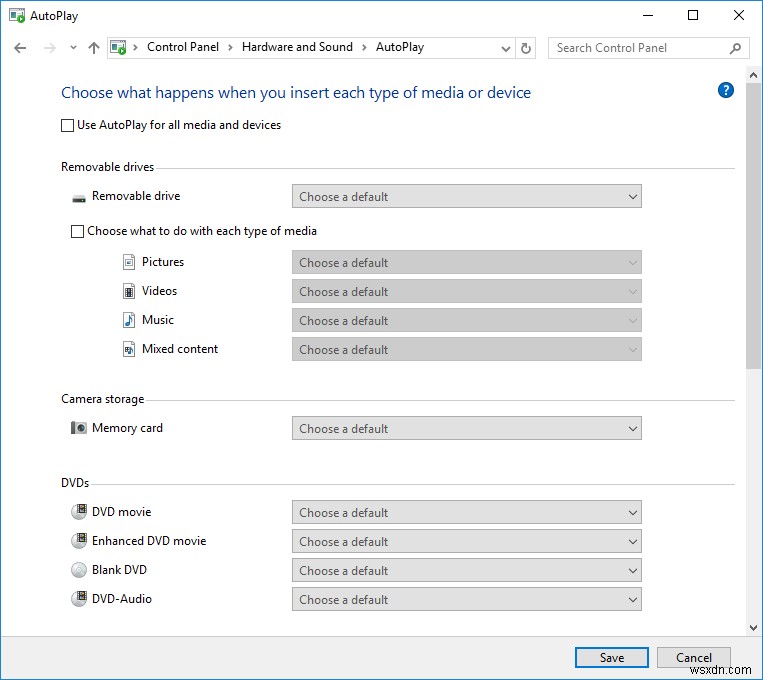Click the Memory card label
763x680 pixels.
coord(127,428)
